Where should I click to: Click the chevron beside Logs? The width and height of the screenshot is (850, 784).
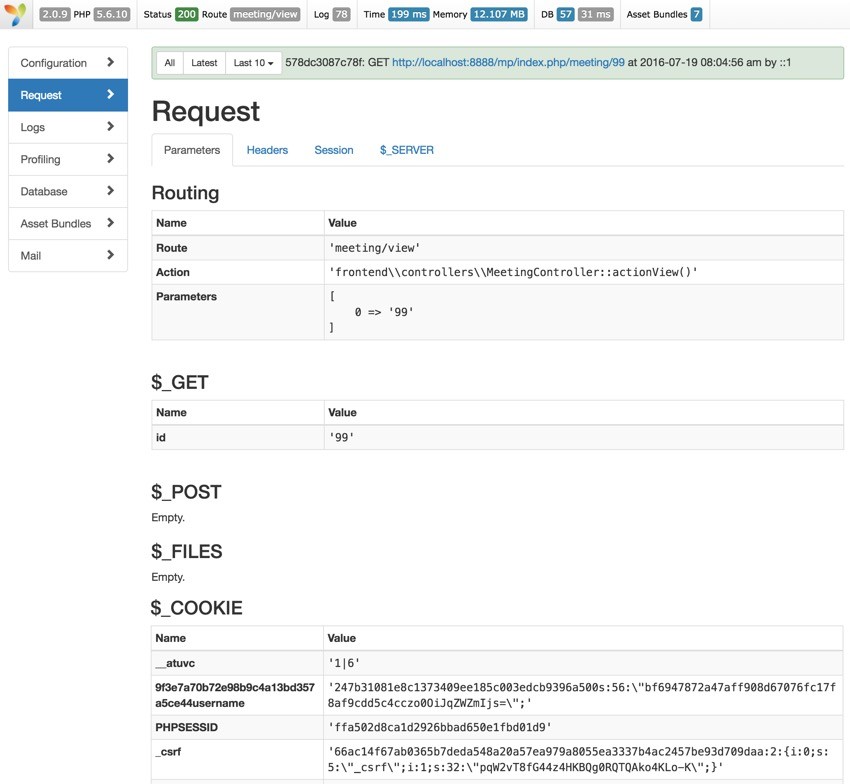point(111,126)
